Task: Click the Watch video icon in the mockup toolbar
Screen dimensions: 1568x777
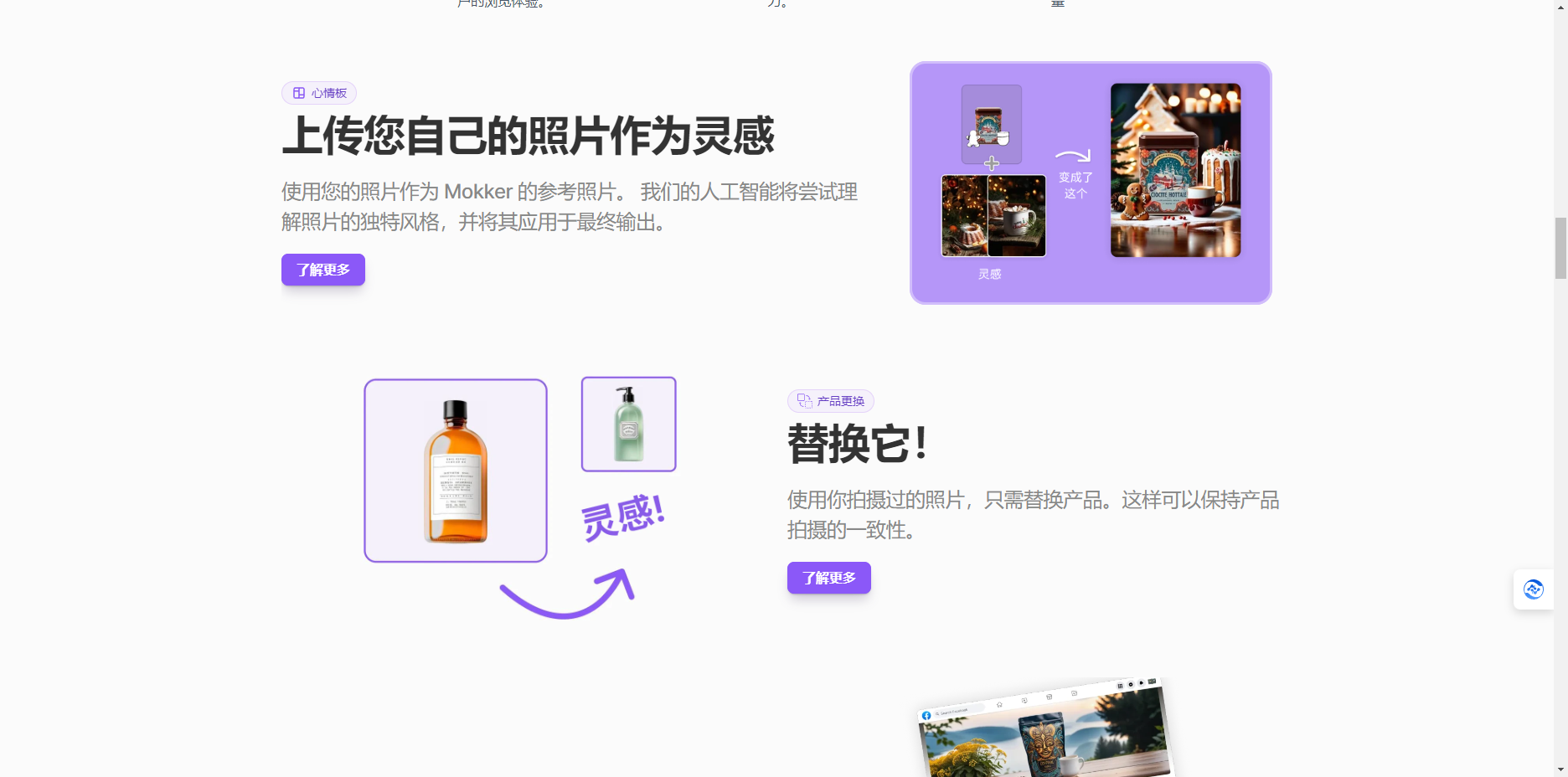Action: [1026, 700]
